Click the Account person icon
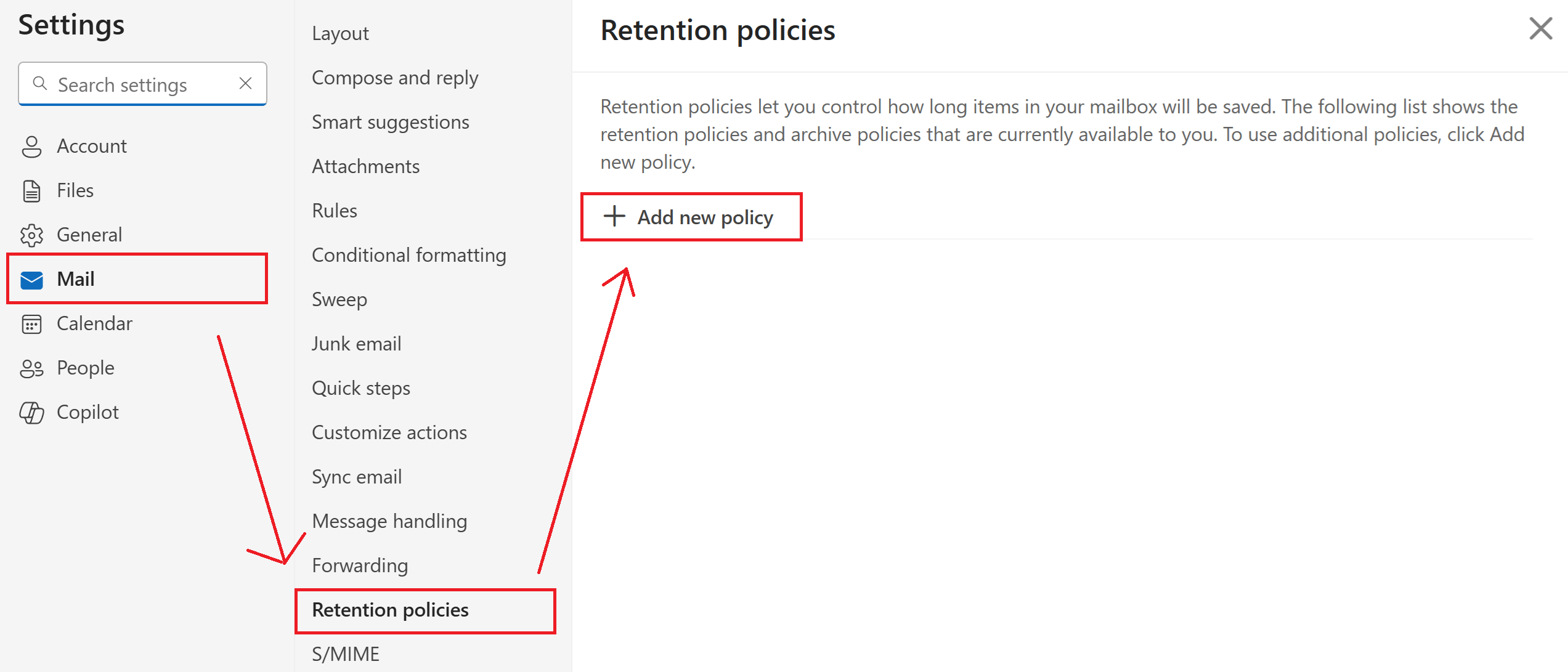The height and width of the screenshot is (672, 1568). (x=31, y=147)
